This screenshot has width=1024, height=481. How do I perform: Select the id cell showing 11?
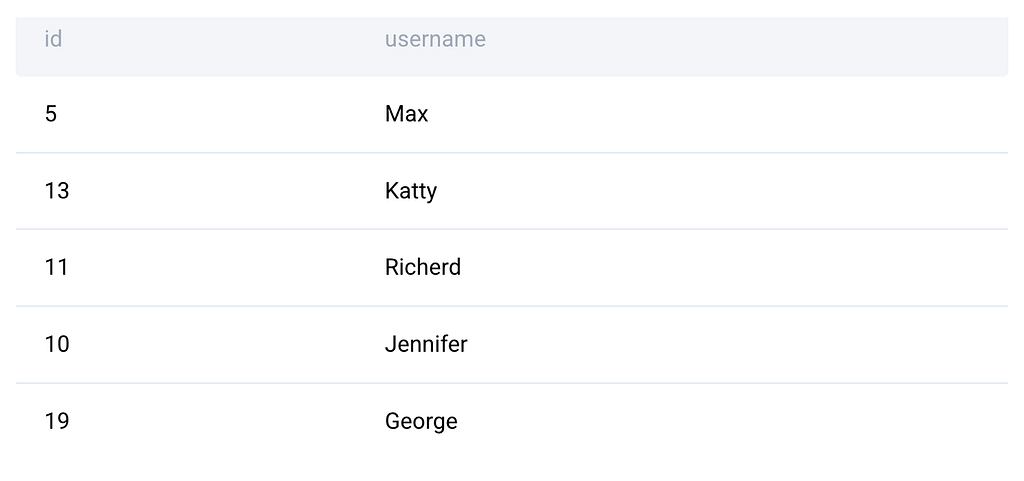coord(56,268)
